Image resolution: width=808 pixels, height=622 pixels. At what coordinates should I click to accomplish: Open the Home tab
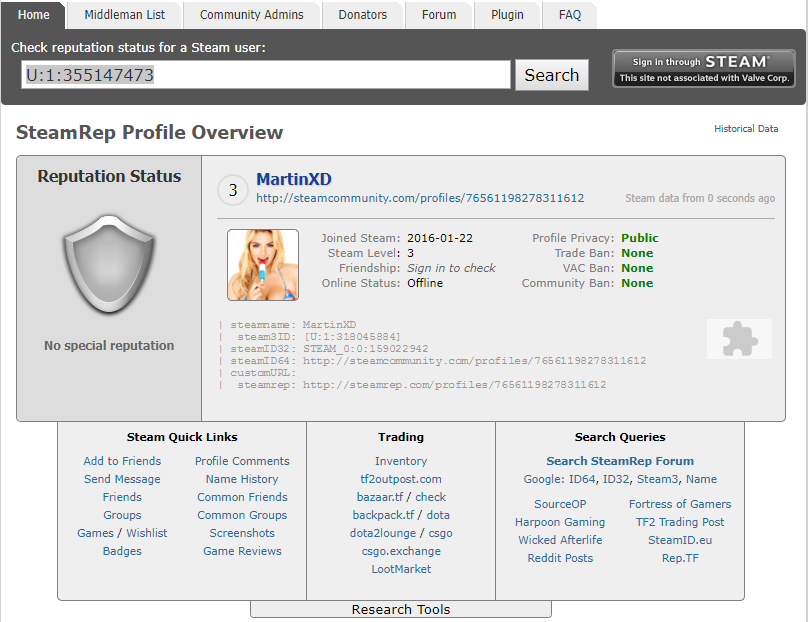point(33,14)
